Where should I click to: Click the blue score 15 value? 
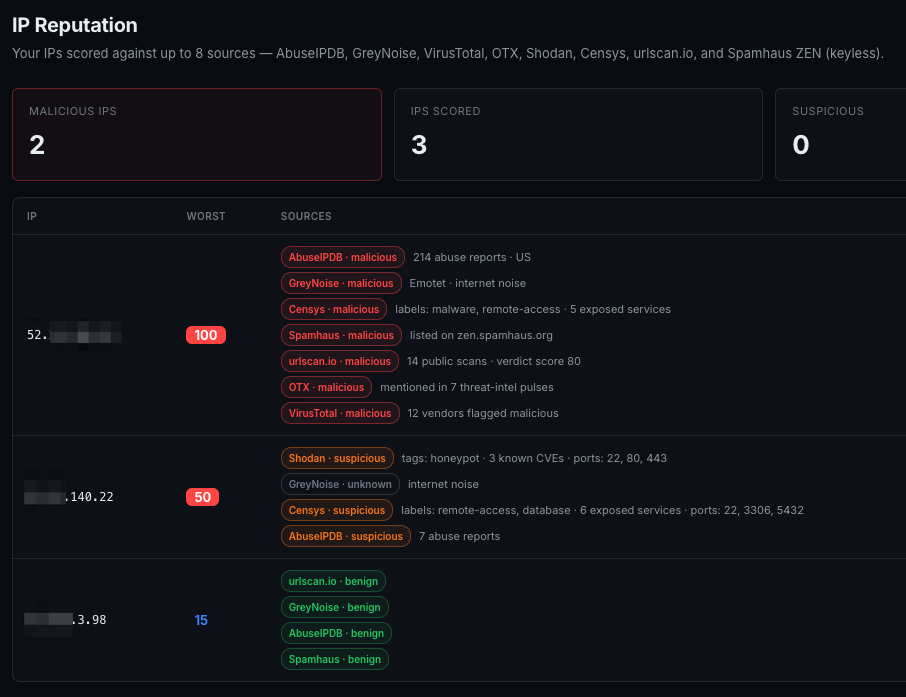click(x=201, y=620)
